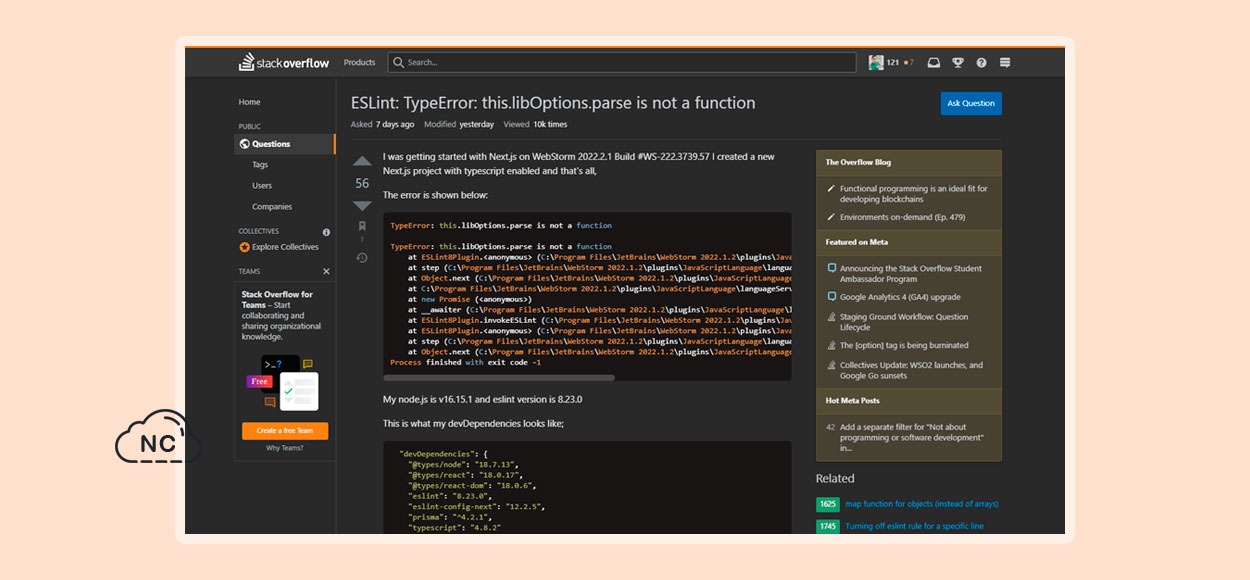This screenshot has width=1250, height=580.
Task: Click the icon beside The [option] tag post
Action: point(831,345)
